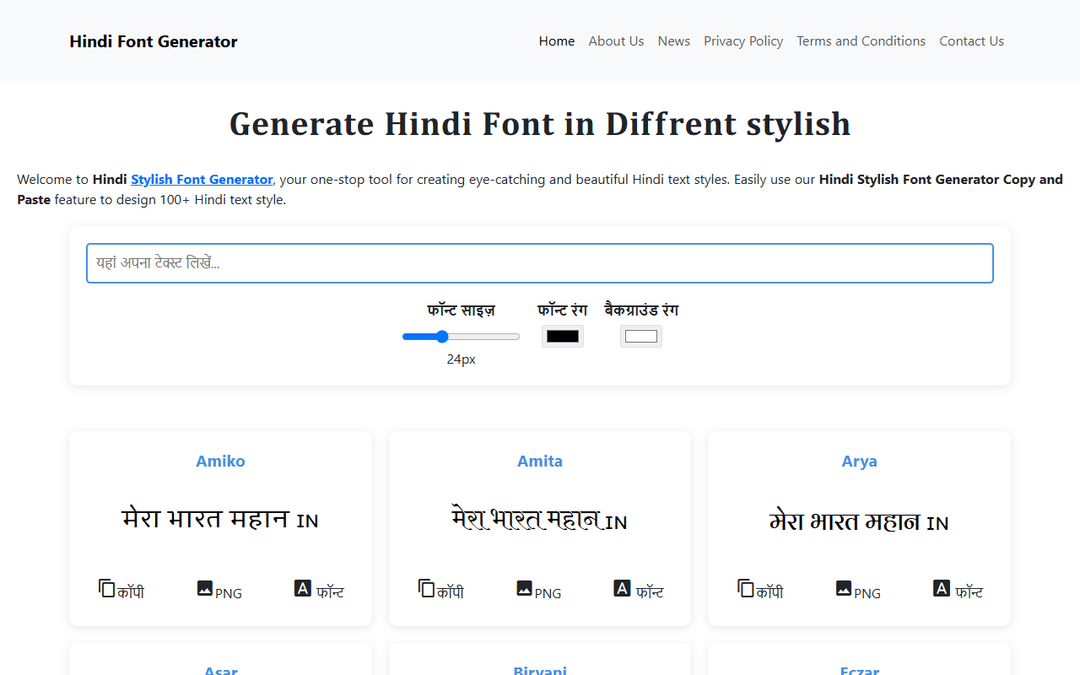This screenshot has height=675, width=1080.
Task: Click the फॉन्ट साइज़ label
Action: pyautogui.click(x=461, y=310)
